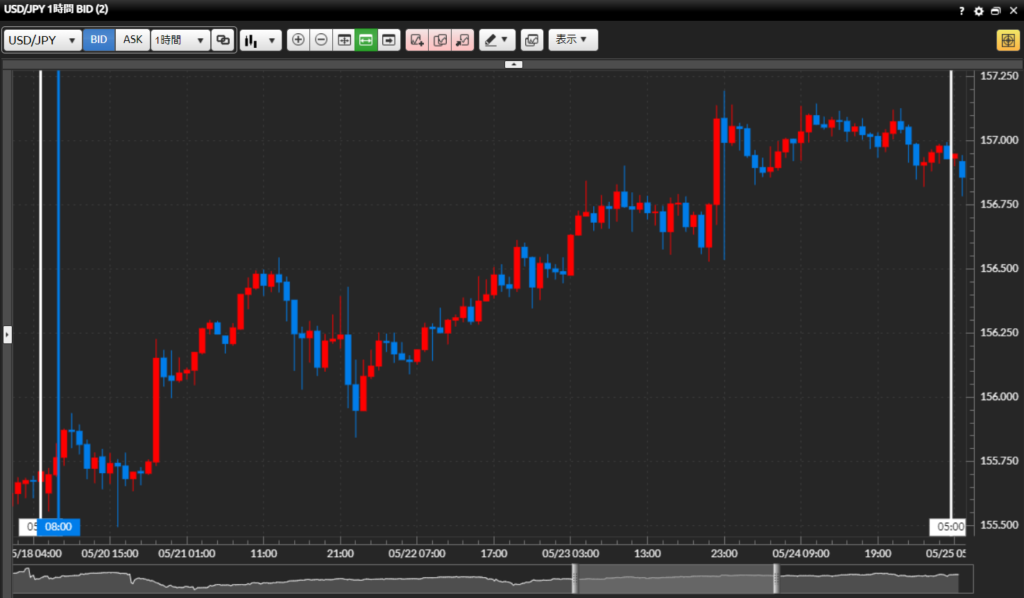Open the pencil drawing tools menu
The image size is (1024, 598).
[495, 40]
